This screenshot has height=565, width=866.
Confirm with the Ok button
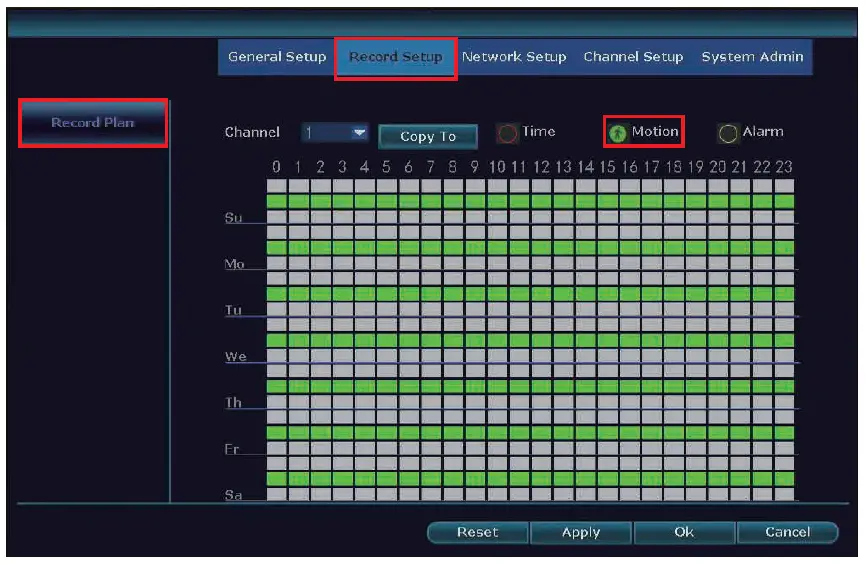(684, 532)
